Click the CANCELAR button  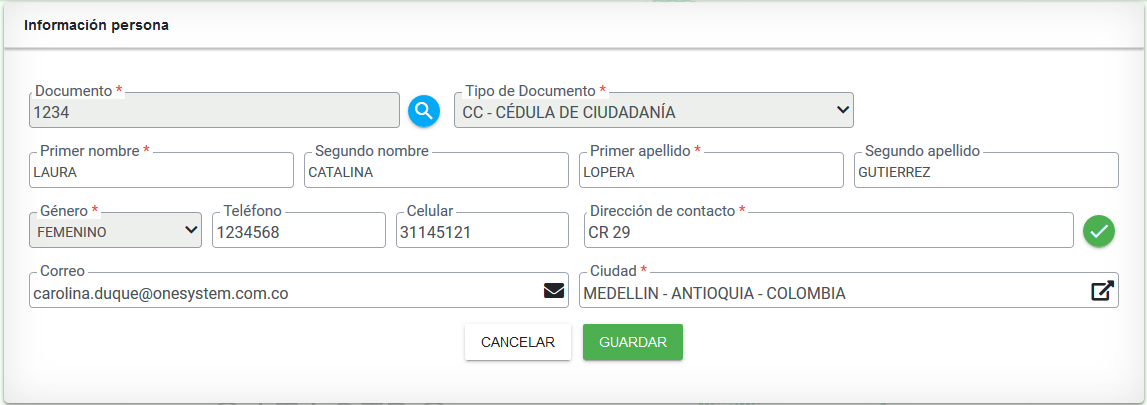(x=518, y=342)
